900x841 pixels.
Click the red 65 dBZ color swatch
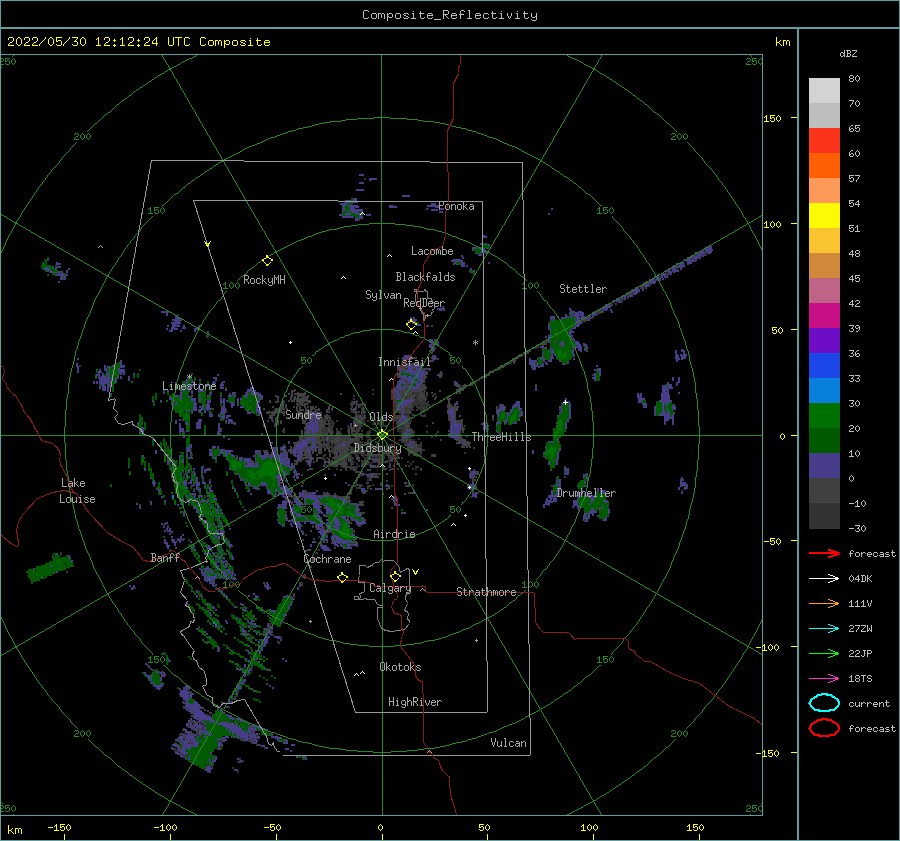tap(824, 141)
